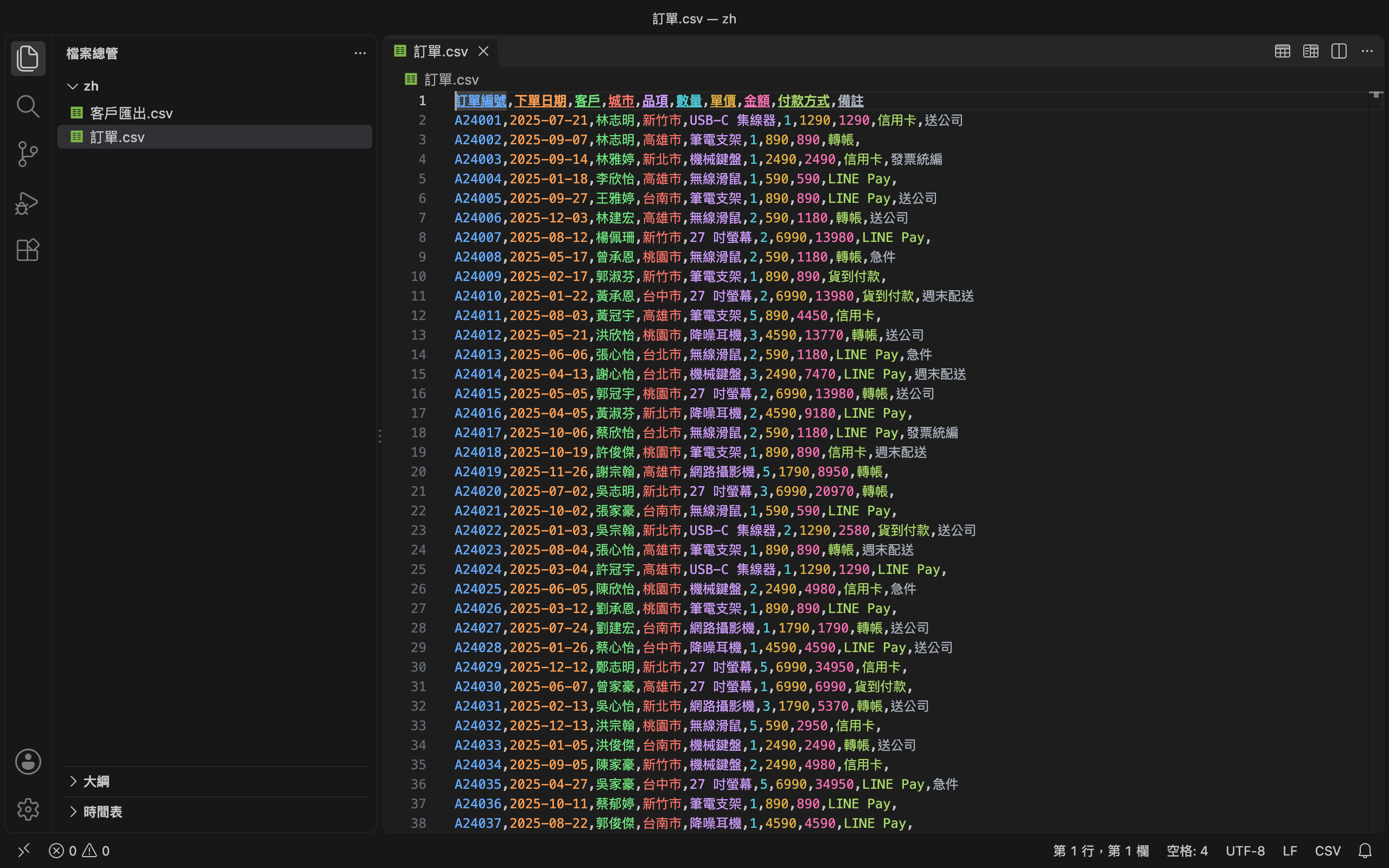Click the 付款方式 header text
The height and width of the screenshot is (868, 1389).
(804, 101)
